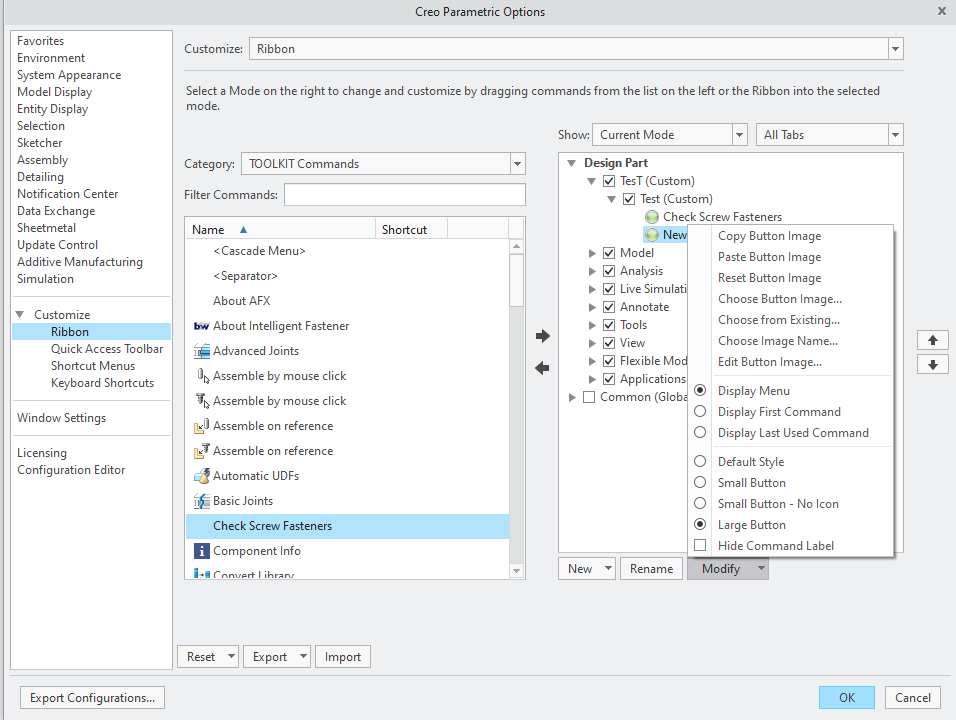The height and width of the screenshot is (720, 956).
Task: Open the Export Configurations dialog
Action: (92, 697)
